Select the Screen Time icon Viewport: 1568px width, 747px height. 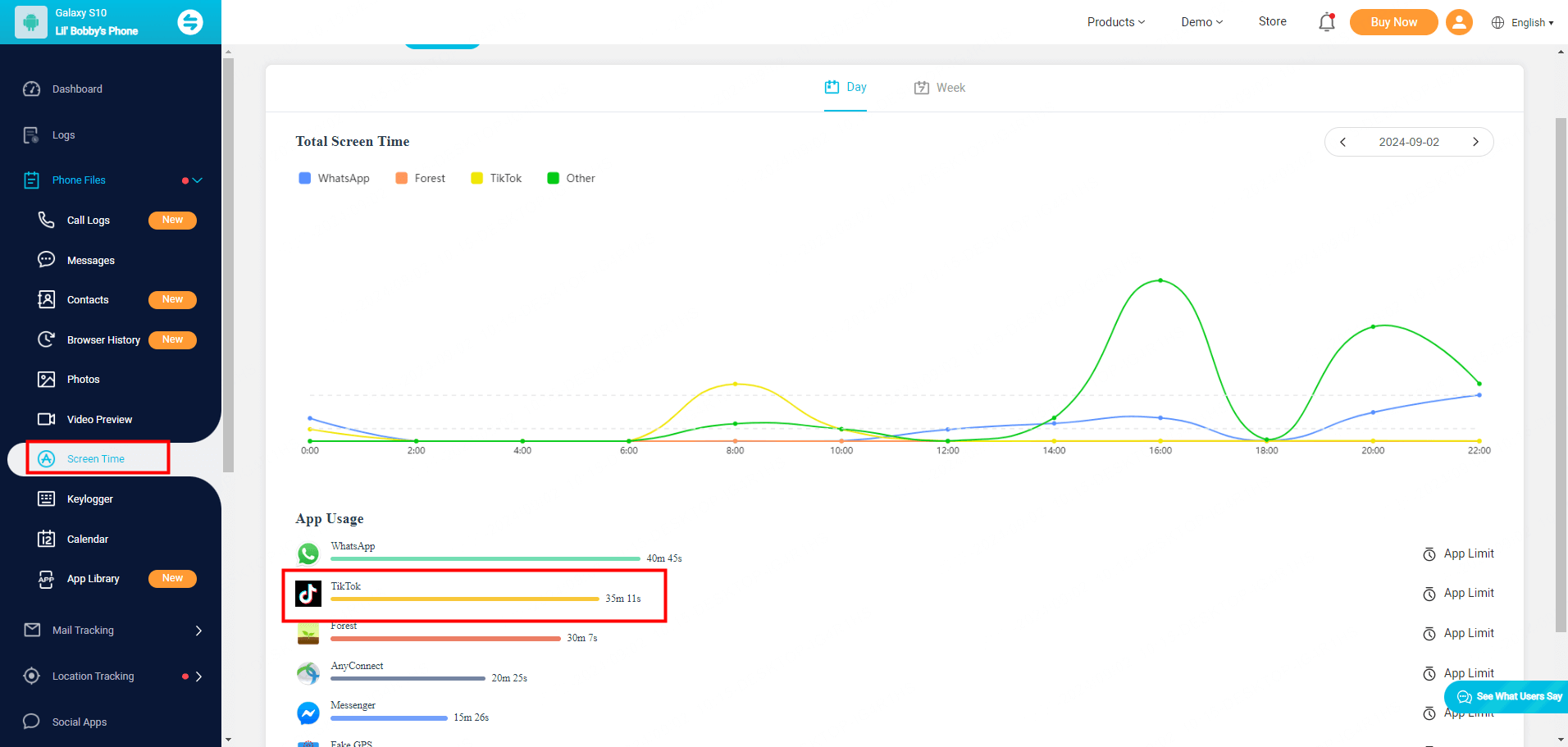pyautogui.click(x=47, y=459)
